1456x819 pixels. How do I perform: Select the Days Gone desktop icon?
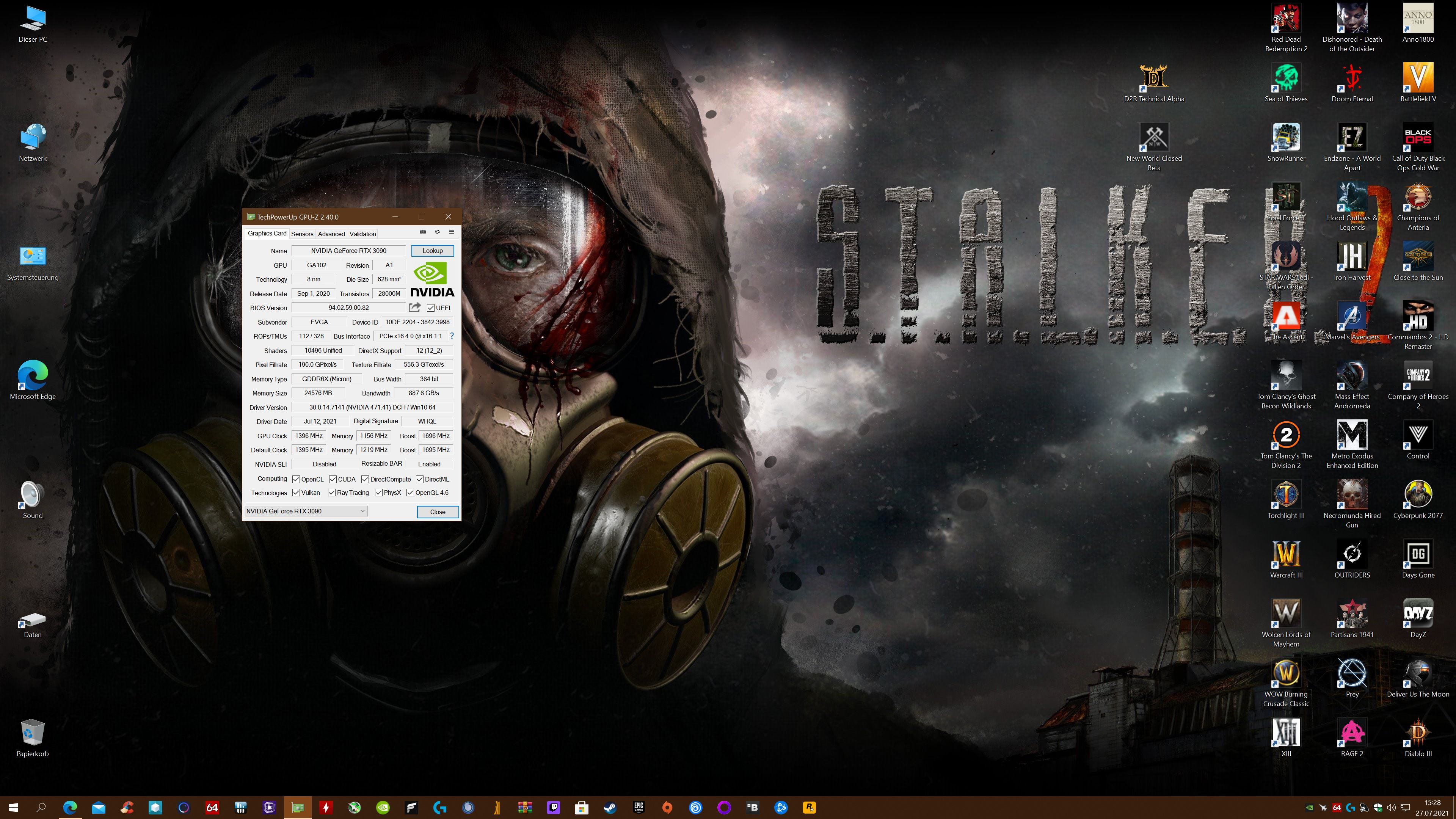pyautogui.click(x=1418, y=559)
